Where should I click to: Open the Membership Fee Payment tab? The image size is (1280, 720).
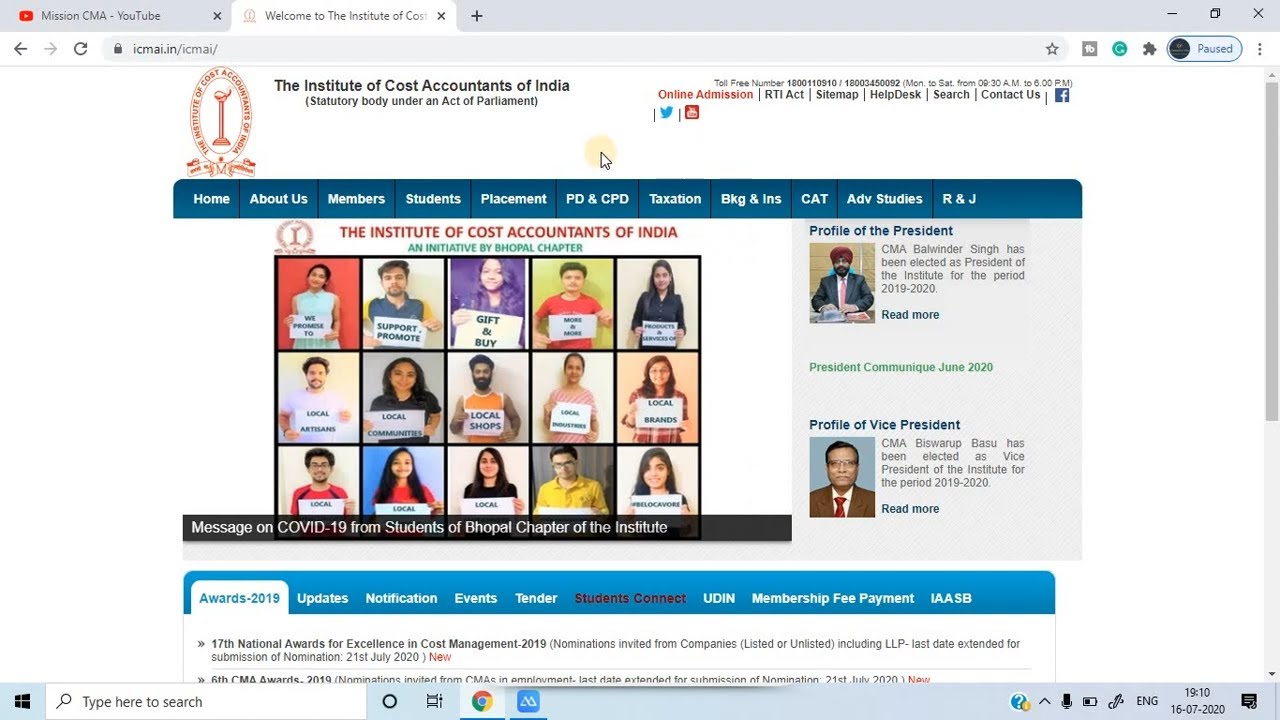tap(833, 598)
